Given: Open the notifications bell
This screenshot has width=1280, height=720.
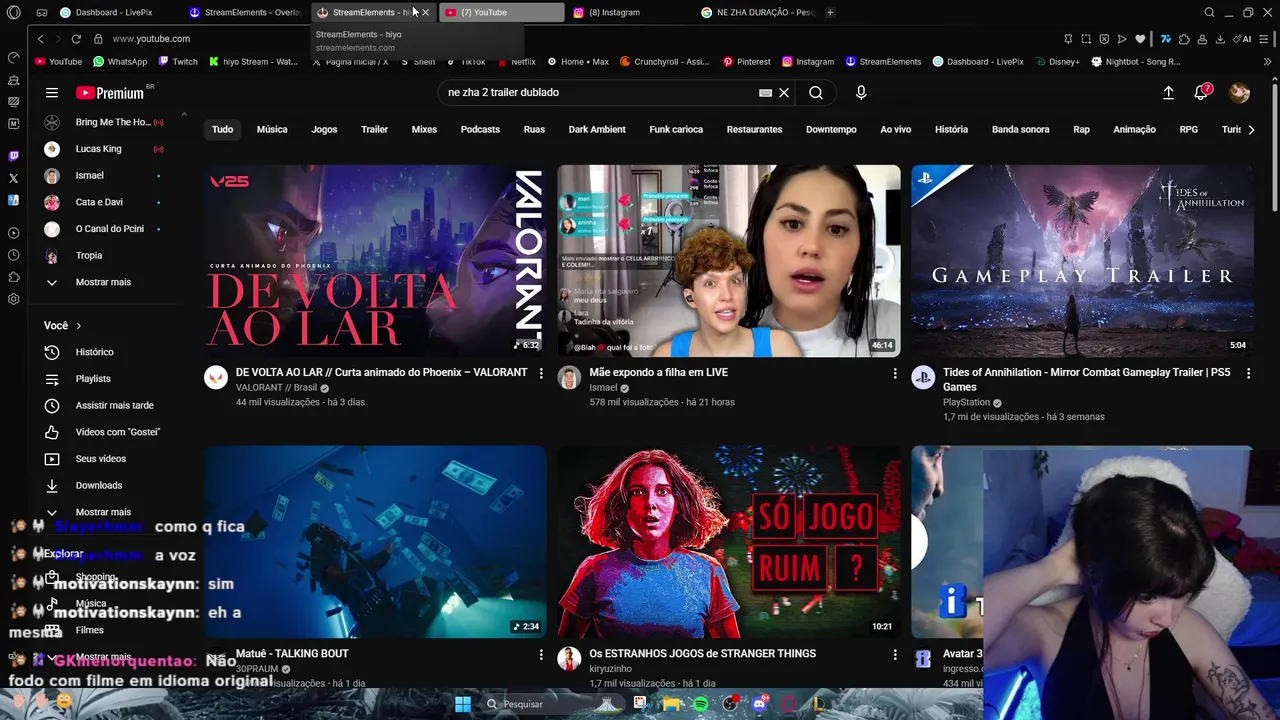Looking at the screenshot, I should point(1201,93).
